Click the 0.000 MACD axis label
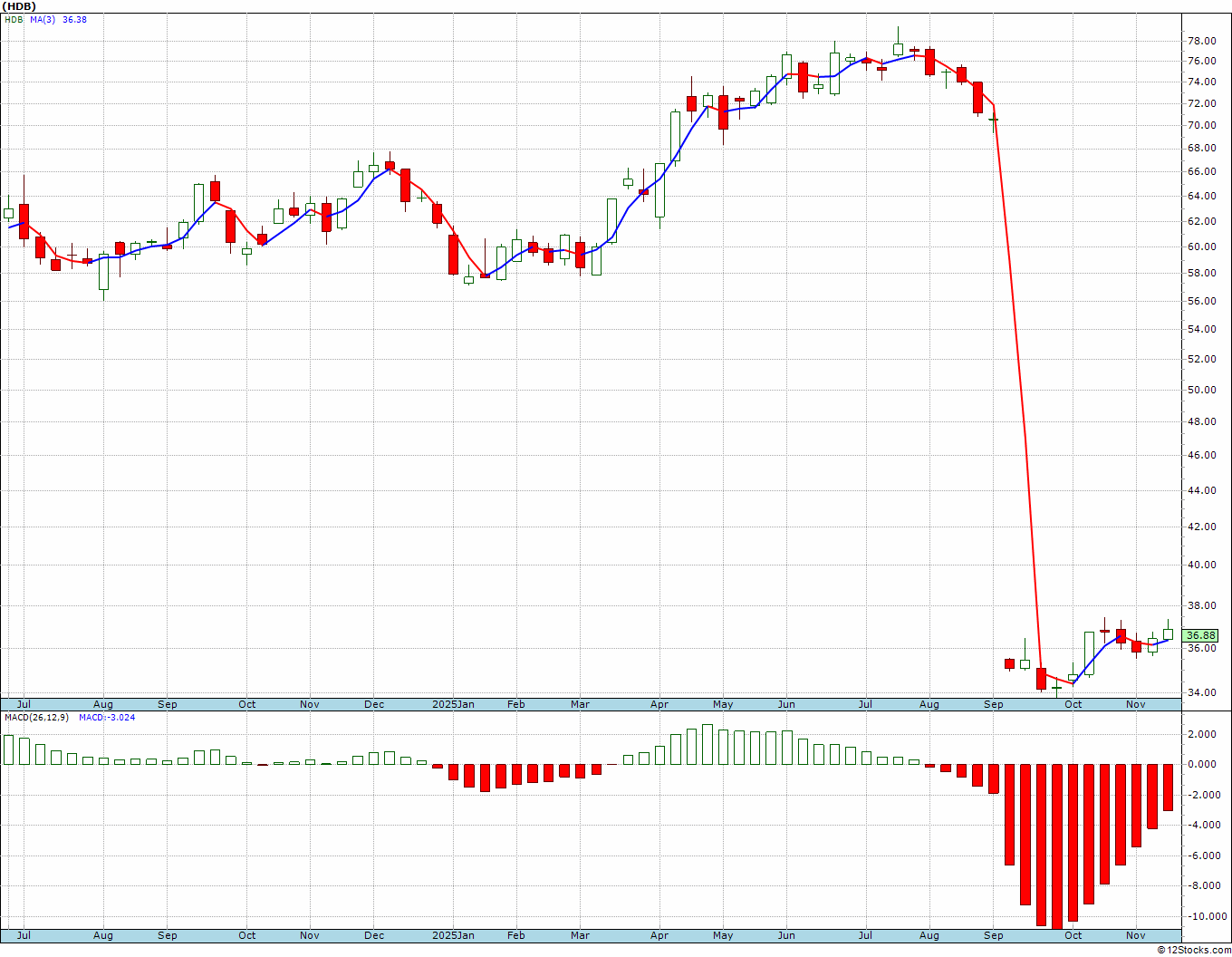The height and width of the screenshot is (957, 1232). pyautogui.click(x=1203, y=764)
